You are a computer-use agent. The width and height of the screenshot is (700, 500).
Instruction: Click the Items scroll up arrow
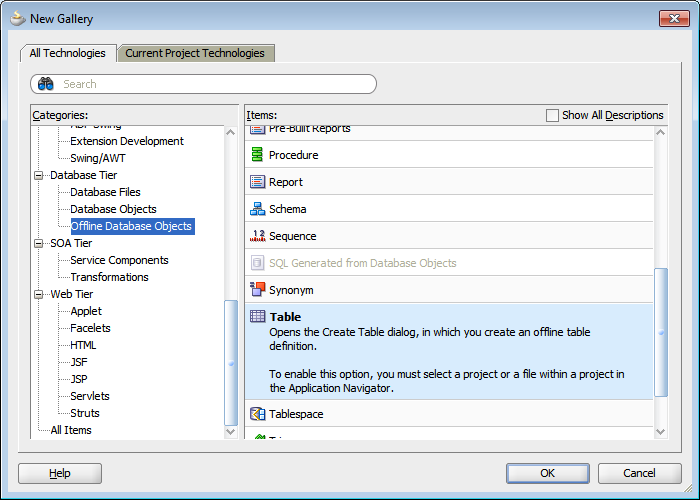[661, 132]
